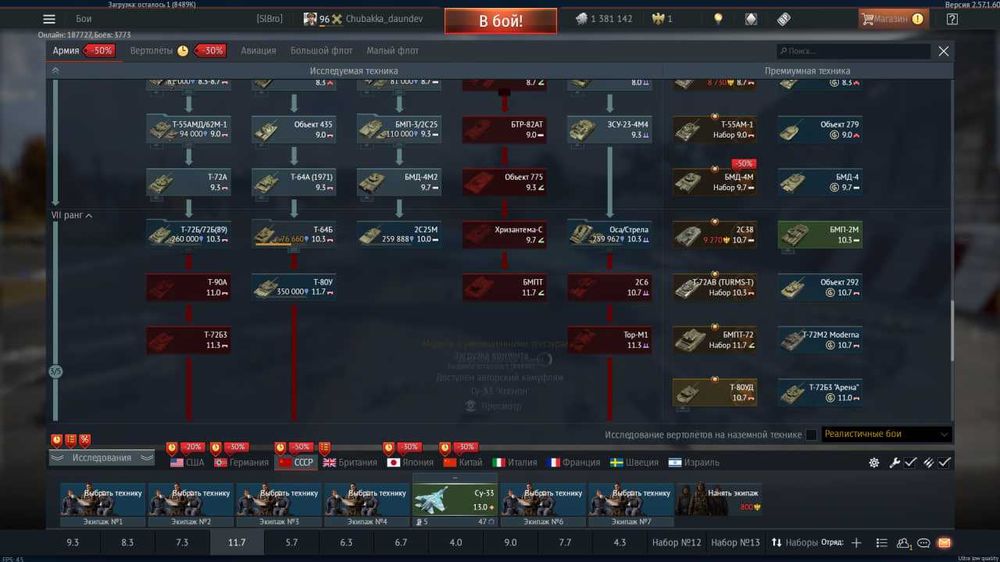The height and width of the screenshot is (562, 1000).
Task: Click the В бой! battle button
Action: coord(501,21)
